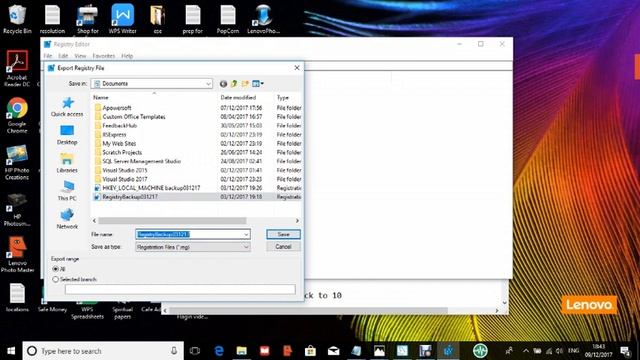640x360 pixels.
Task: Go back to last folder visited icon
Action: coord(223,84)
